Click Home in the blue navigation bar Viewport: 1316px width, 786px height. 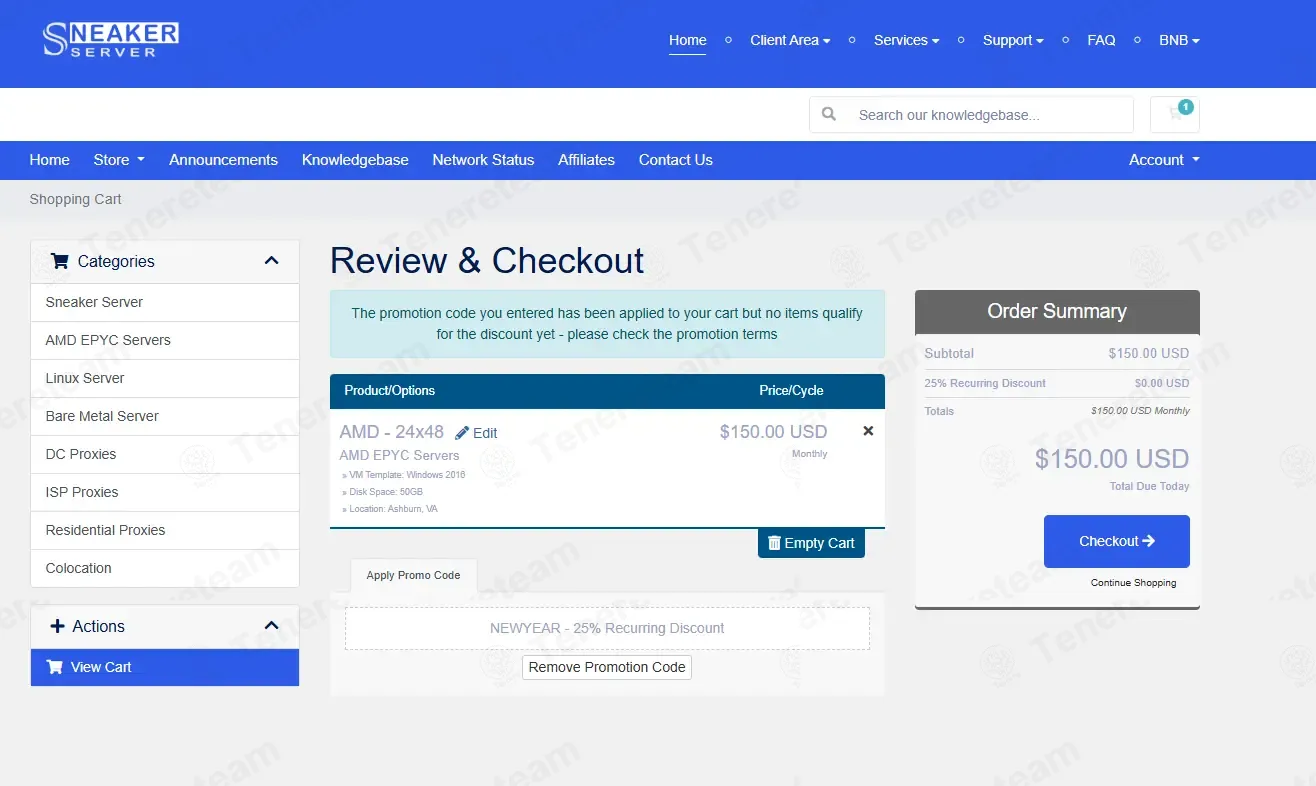50,160
